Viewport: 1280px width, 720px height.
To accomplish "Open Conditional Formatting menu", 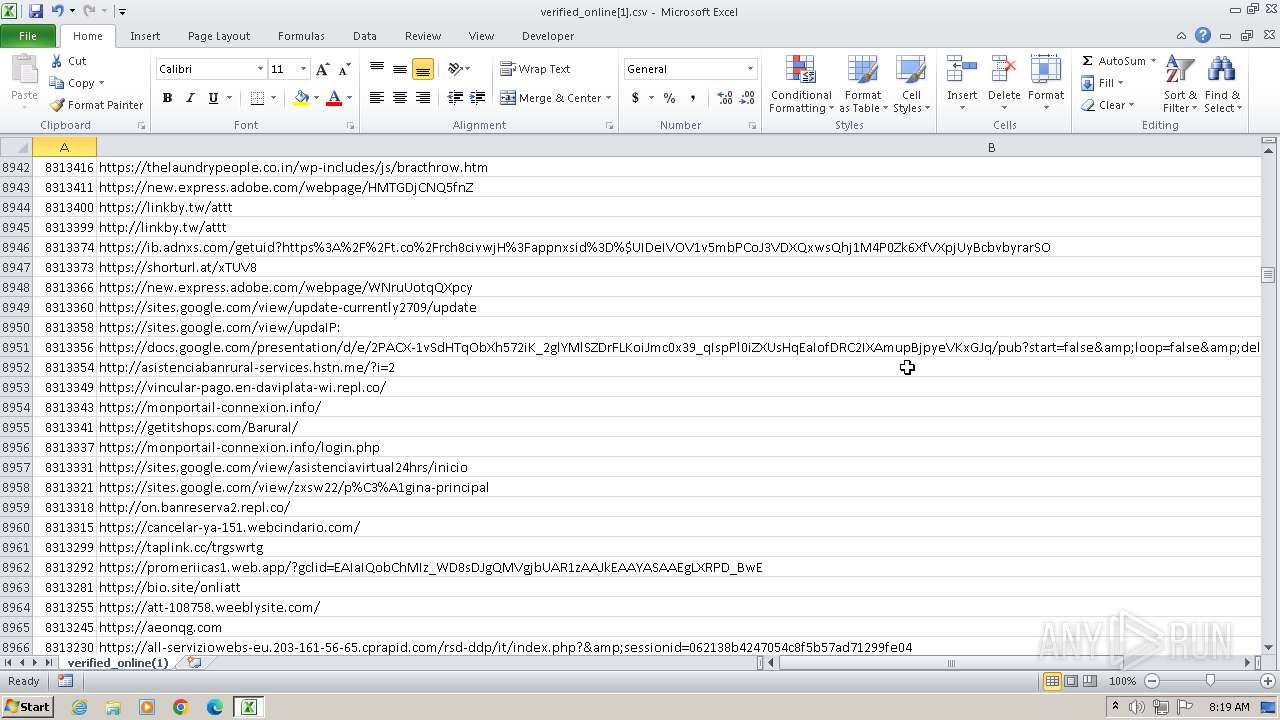I will click(801, 84).
